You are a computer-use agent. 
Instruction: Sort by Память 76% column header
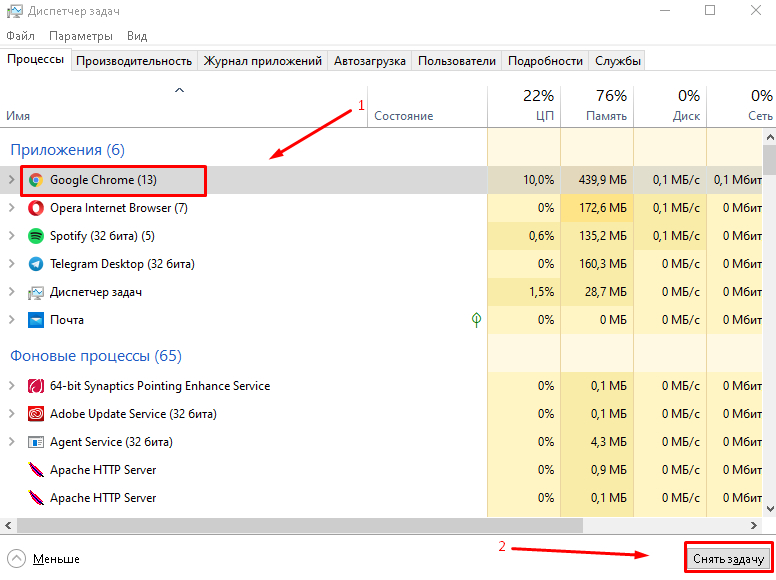(597, 106)
